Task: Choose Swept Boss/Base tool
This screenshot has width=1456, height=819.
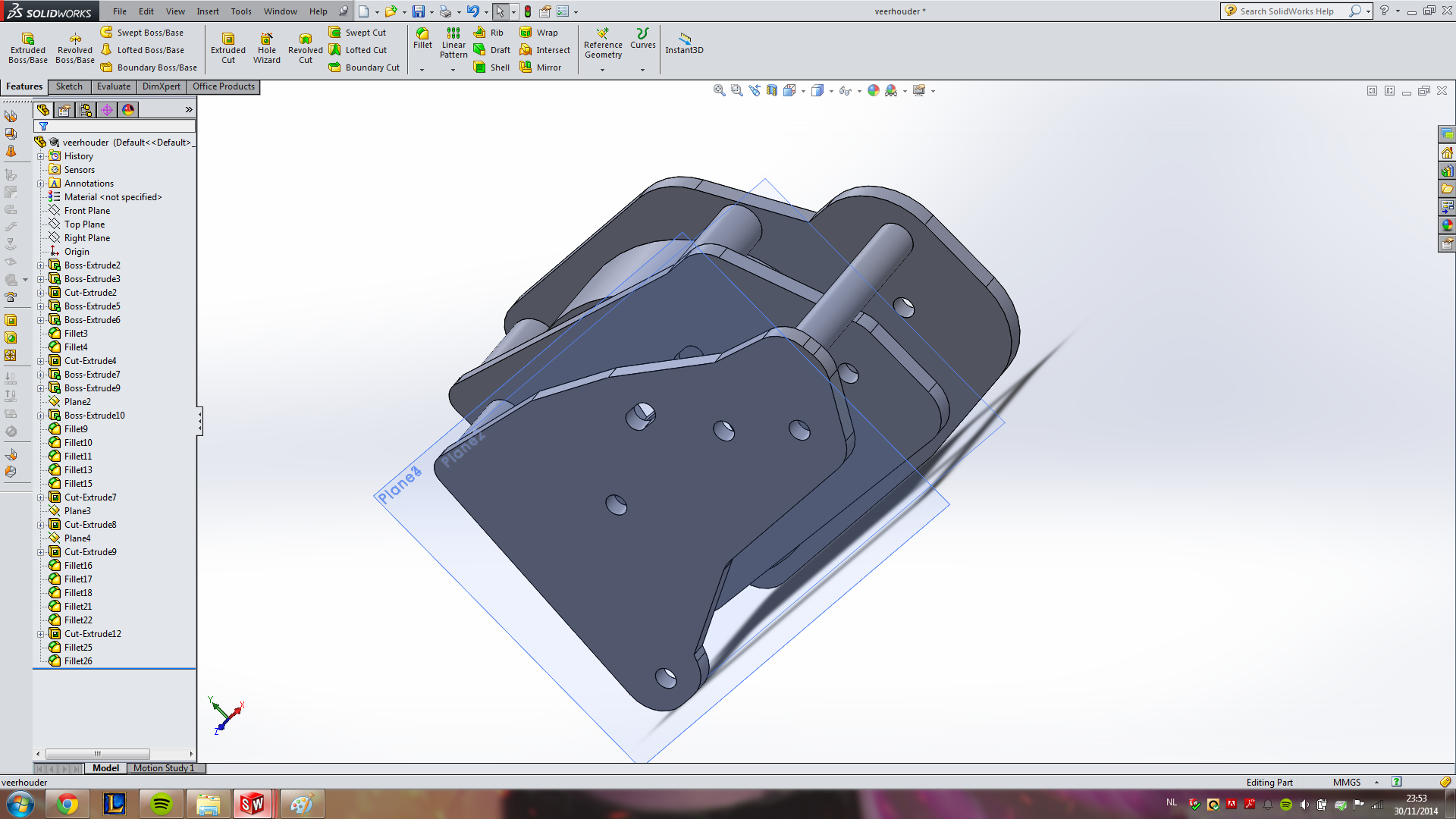Action: 142,33
